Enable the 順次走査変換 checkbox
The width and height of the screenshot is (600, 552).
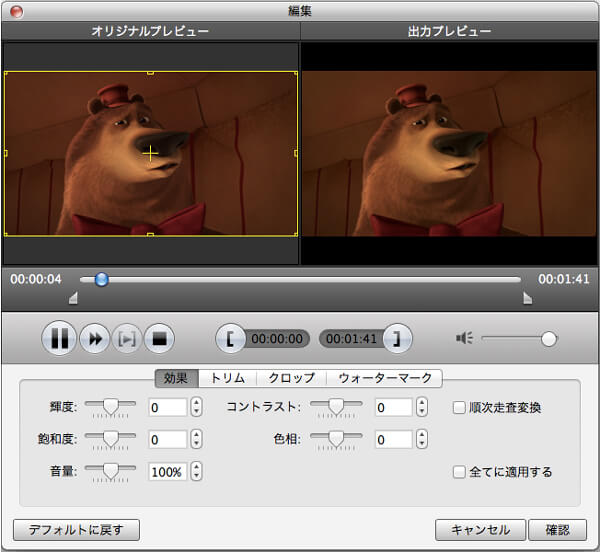point(459,407)
